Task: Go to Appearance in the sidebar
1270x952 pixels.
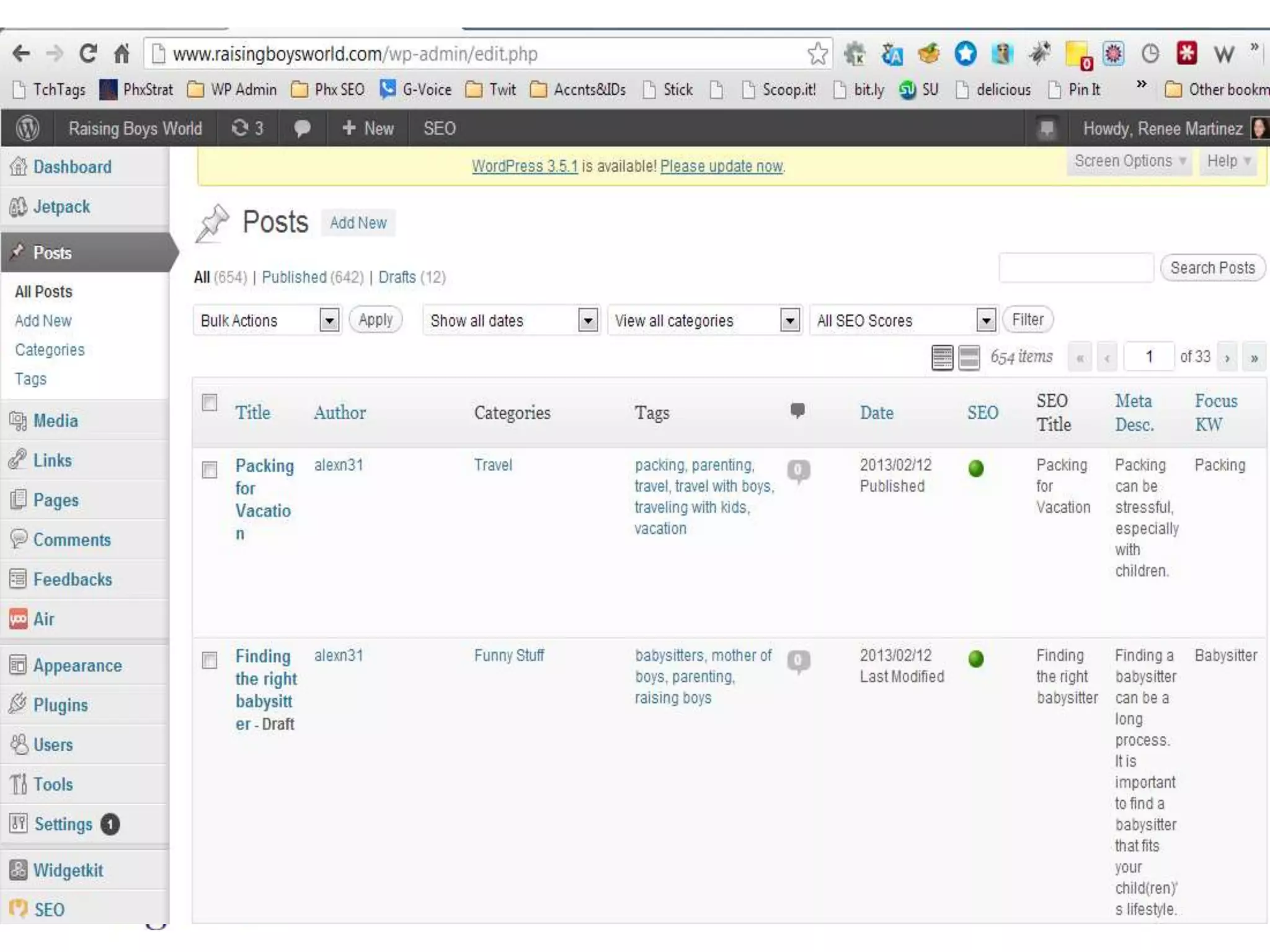Action: (77, 666)
